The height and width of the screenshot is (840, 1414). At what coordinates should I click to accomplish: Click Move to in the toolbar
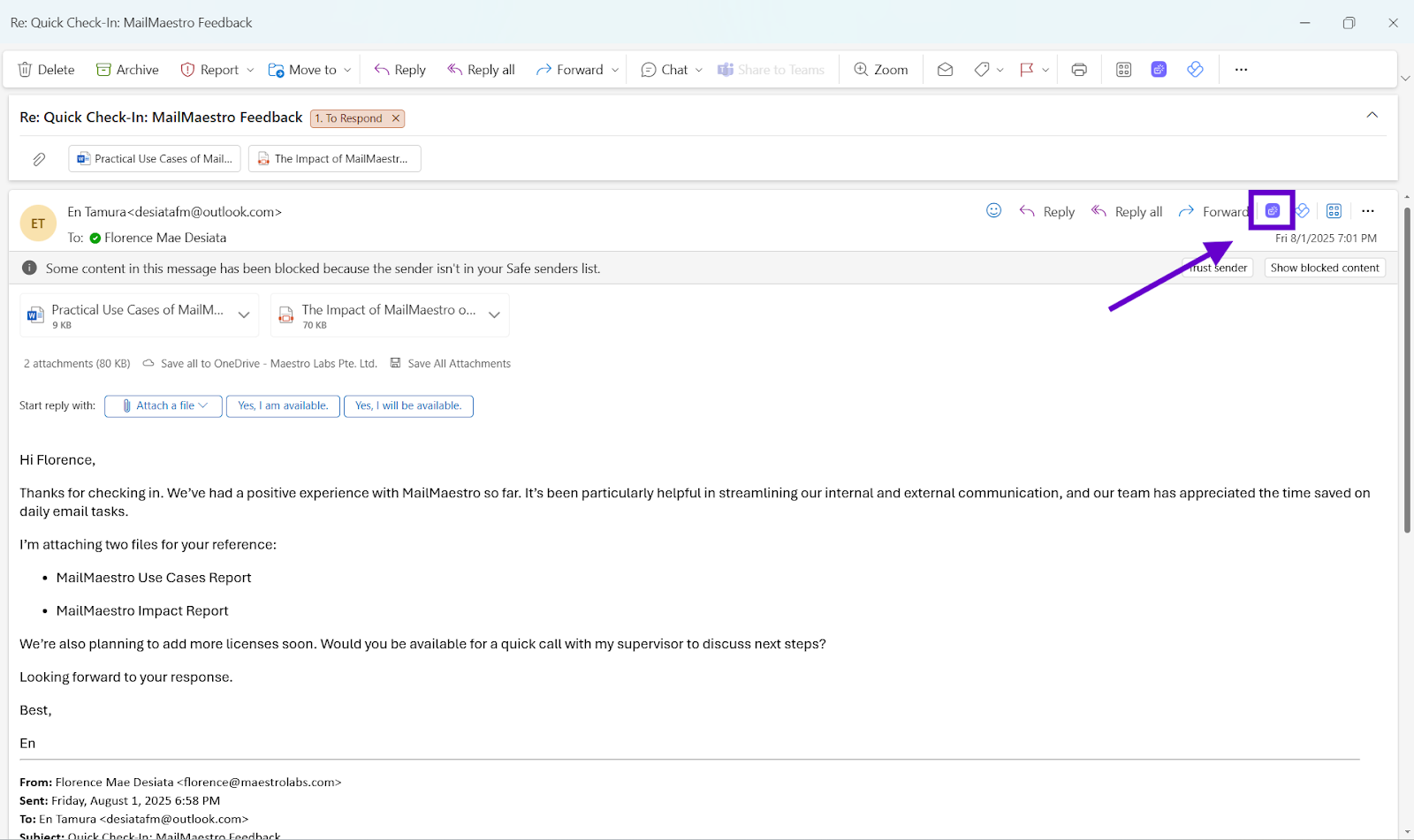pos(302,70)
